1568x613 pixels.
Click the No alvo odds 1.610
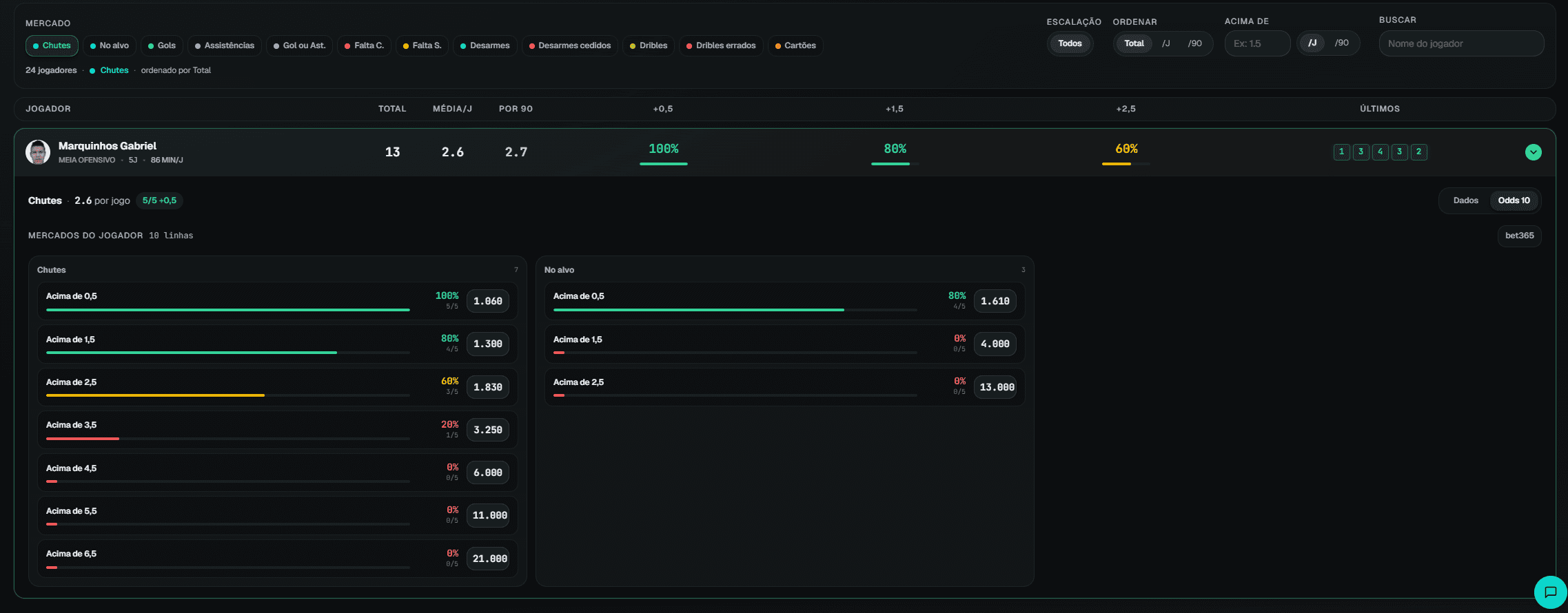tap(995, 301)
